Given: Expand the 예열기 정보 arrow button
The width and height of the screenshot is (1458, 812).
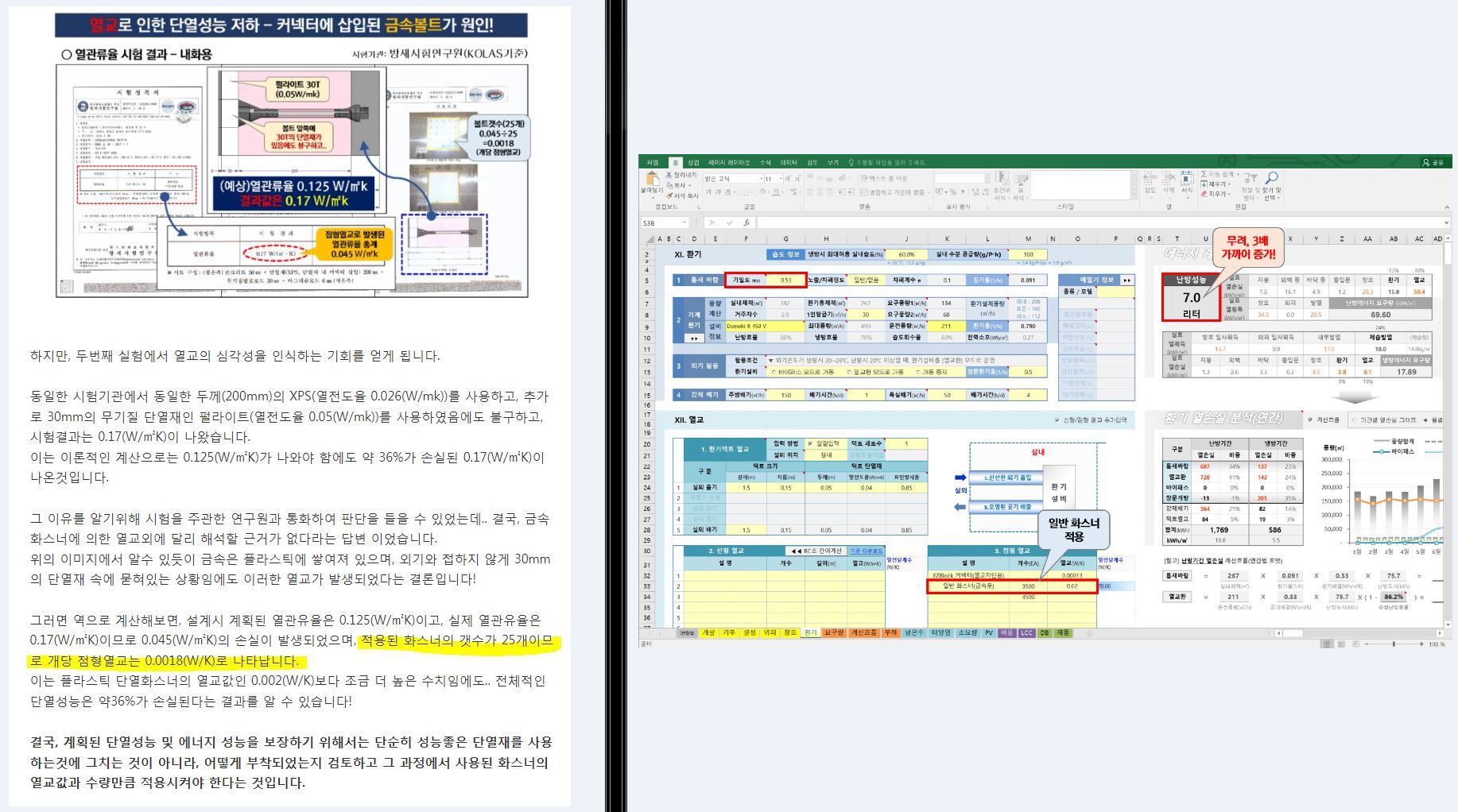Looking at the screenshot, I should 1126,280.
